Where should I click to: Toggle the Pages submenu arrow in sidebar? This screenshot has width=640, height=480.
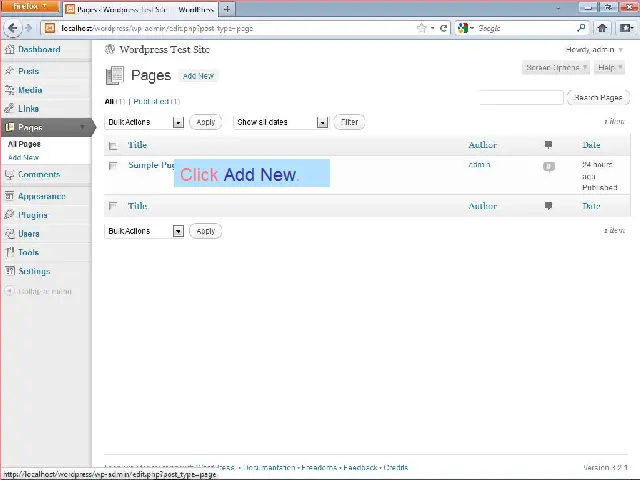(x=82, y=127)
